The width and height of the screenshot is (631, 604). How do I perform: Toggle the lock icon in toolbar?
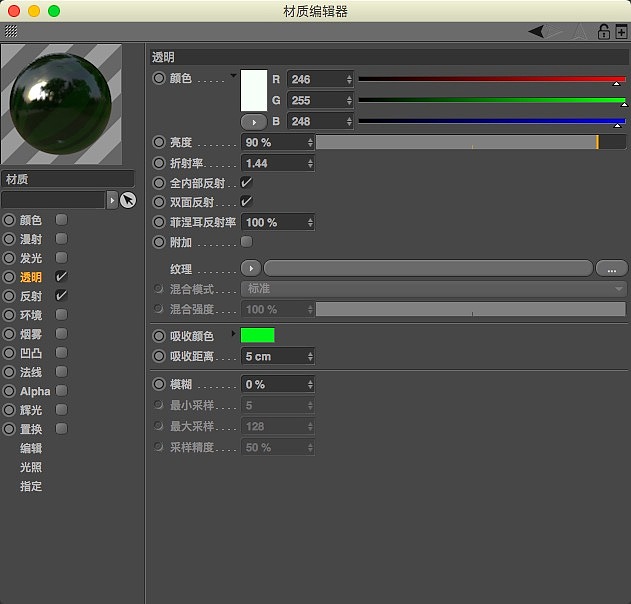click(x=603, y=31)
